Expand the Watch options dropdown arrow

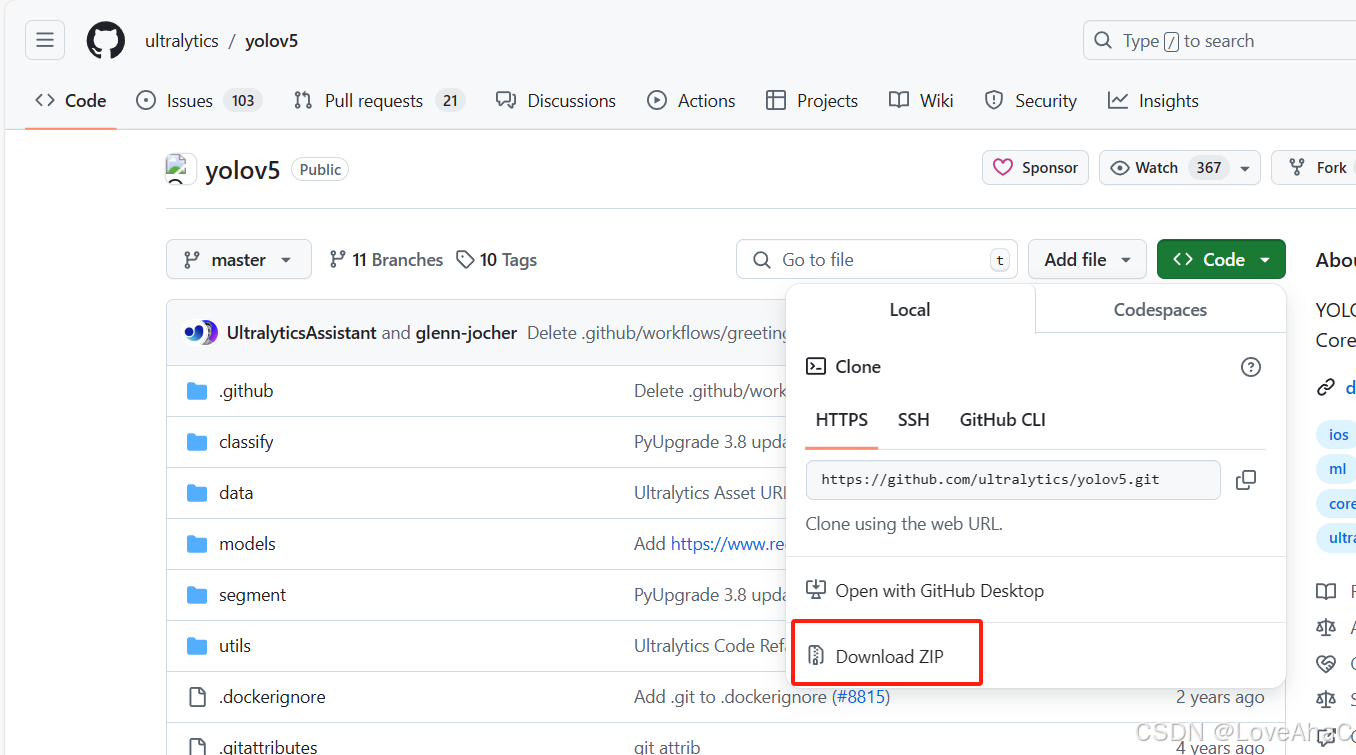[x=1245, y=168]
